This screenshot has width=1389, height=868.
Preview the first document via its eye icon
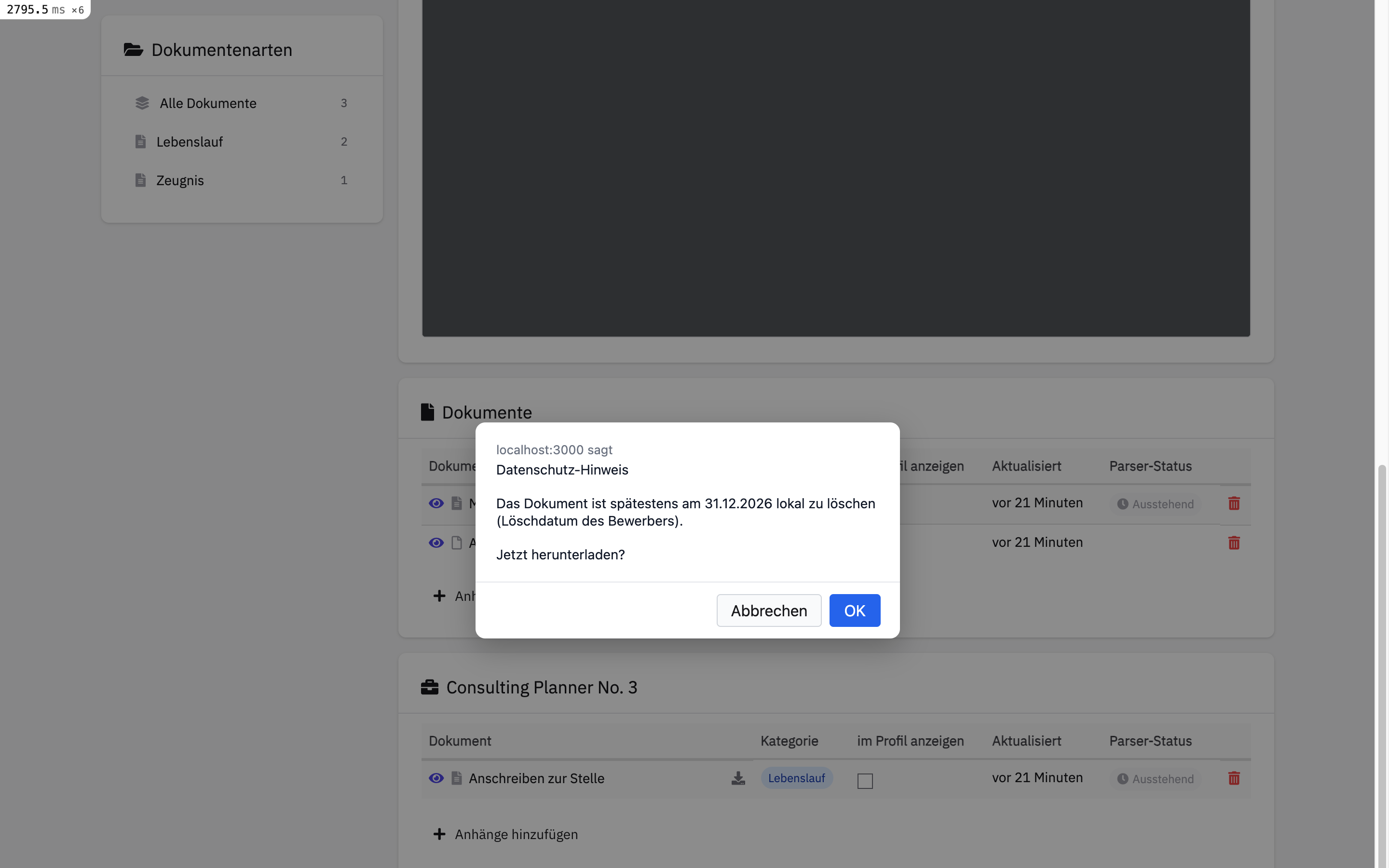[436, 503]
